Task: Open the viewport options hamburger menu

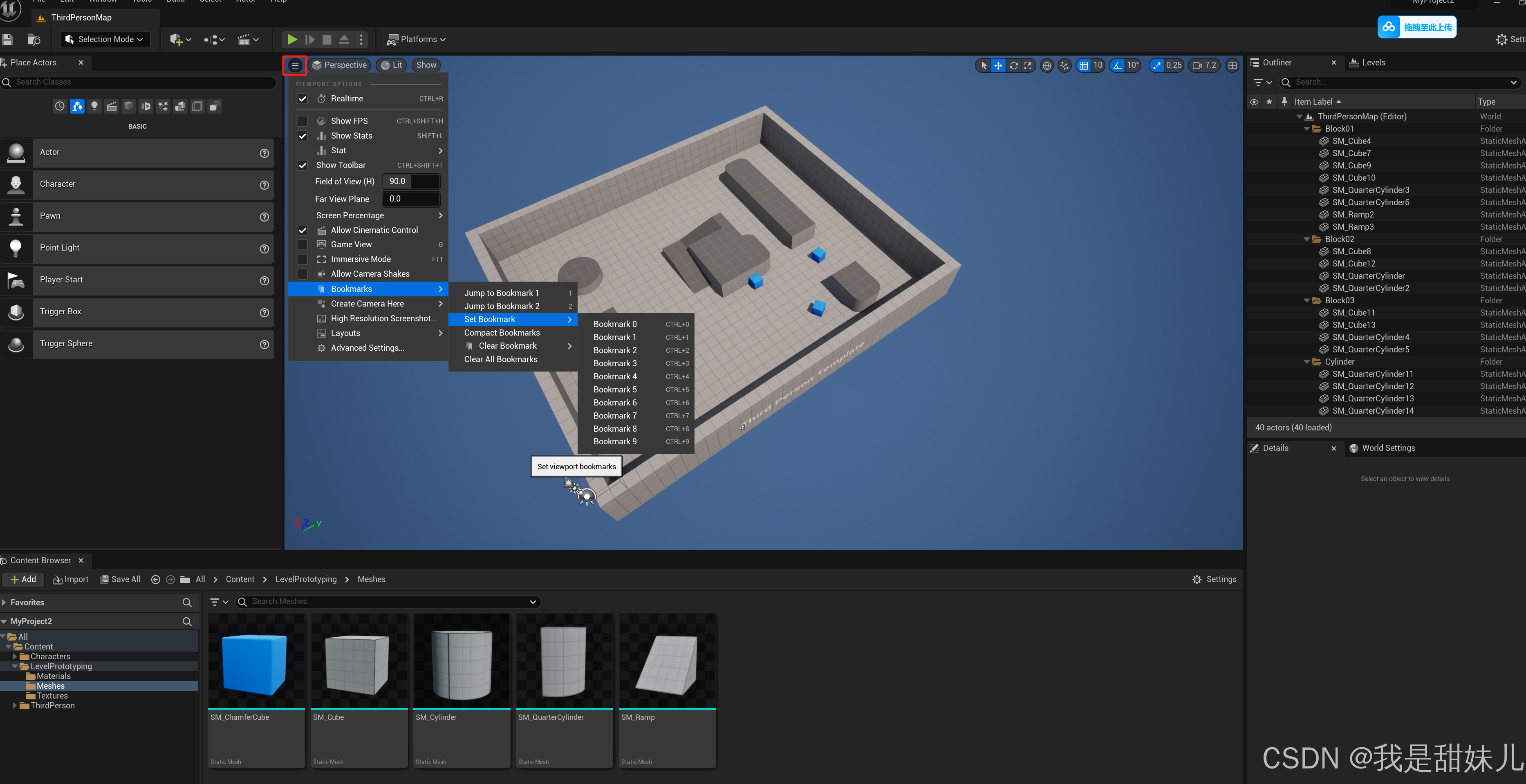Action: pyautogui.click(x=295, y=65)
